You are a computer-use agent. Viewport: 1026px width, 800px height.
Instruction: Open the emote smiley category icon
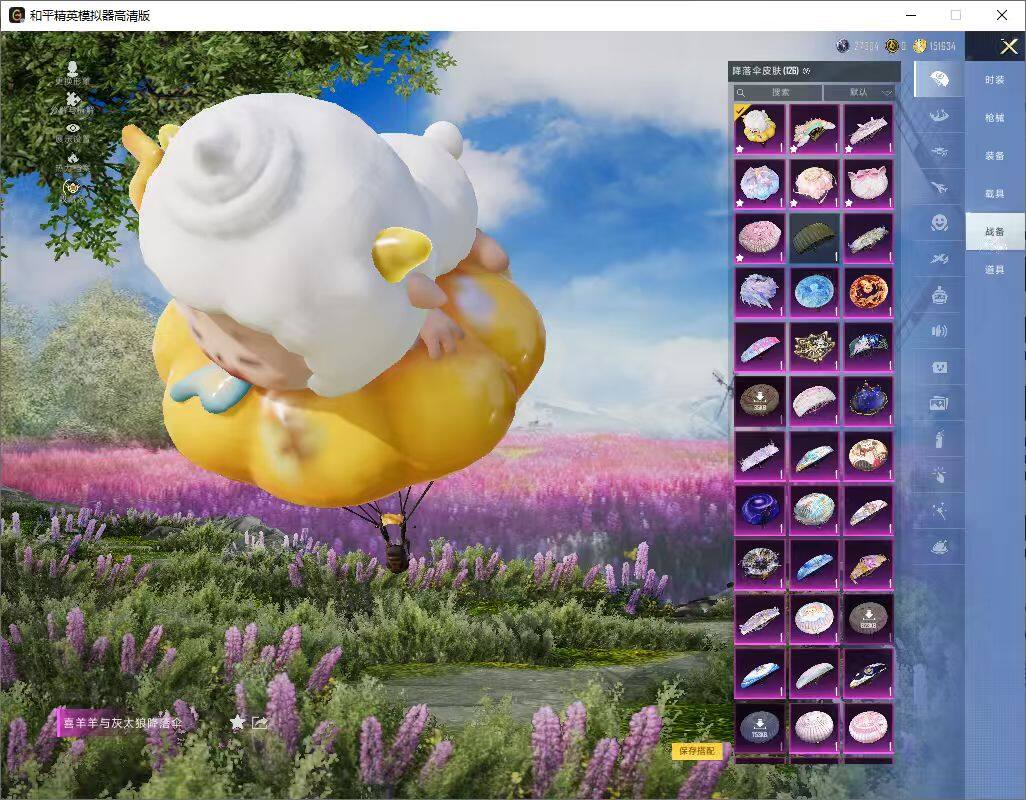[x=939, y=223]
